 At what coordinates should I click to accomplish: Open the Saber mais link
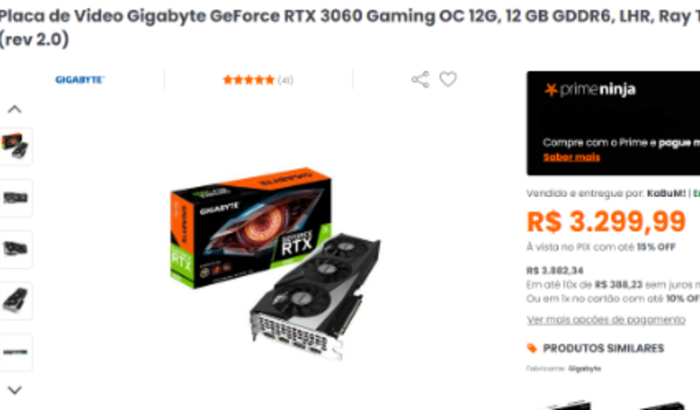[571, 157]
